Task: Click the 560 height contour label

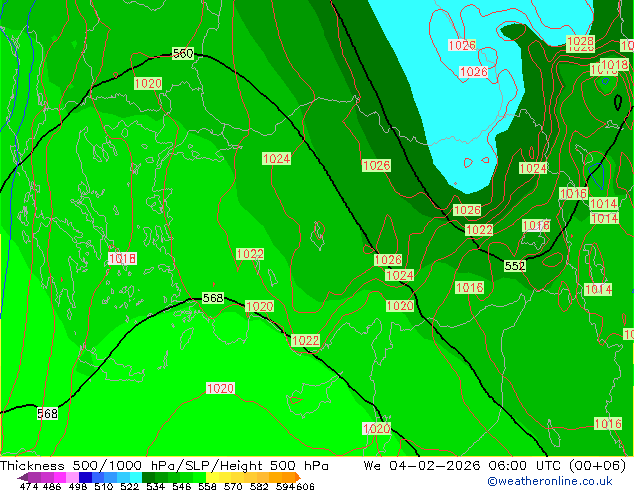Action: pos(183,53)
